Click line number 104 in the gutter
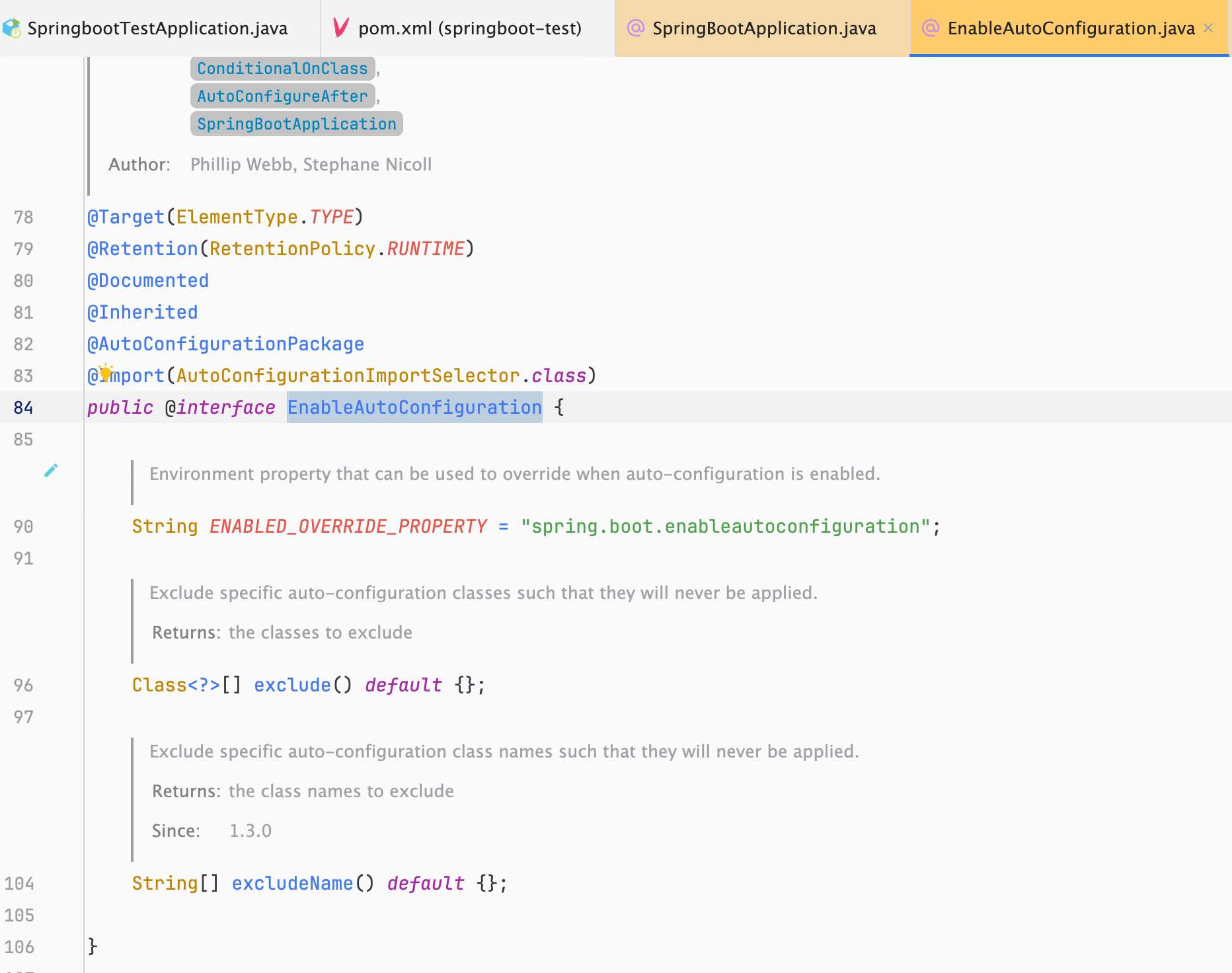Viewport: 1232px width, 973px height. click(19, 883)
